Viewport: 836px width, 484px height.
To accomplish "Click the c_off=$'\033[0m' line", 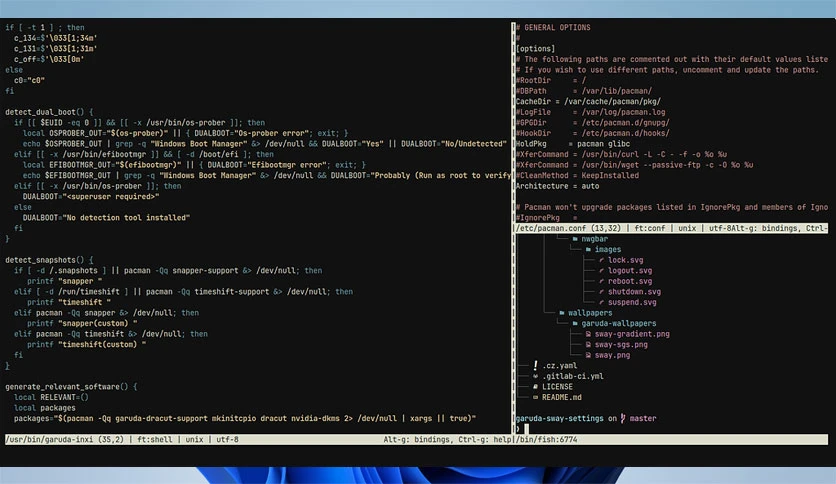I will [49, 59].
